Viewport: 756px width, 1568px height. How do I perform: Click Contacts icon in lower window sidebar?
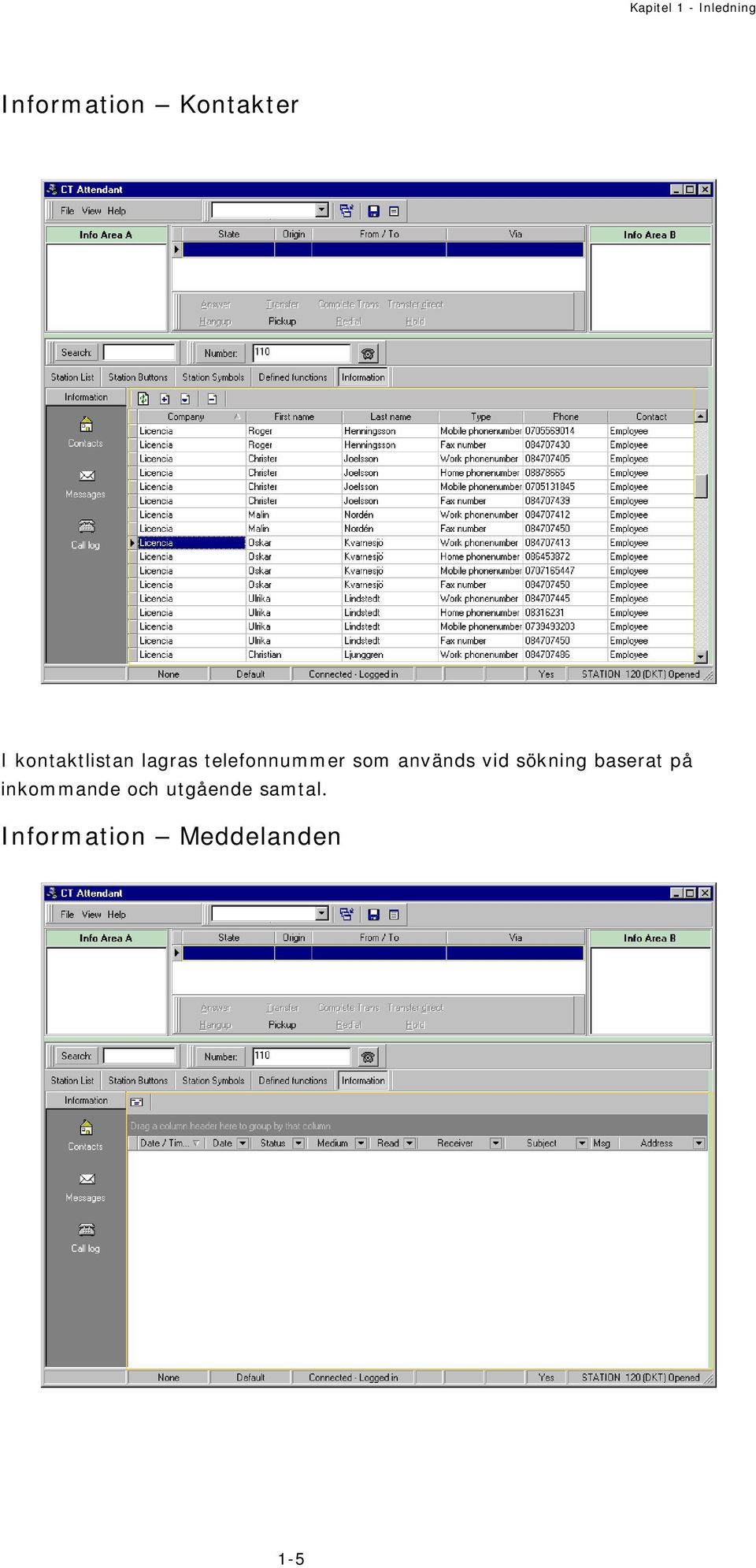point(87,1128)
